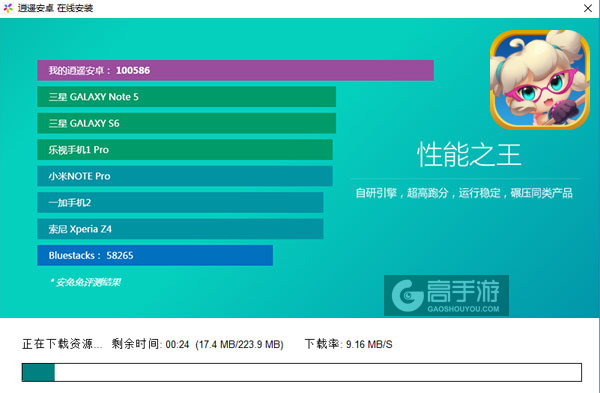Click the 小米NOTE Pro benchmark bar

[185, 176]
